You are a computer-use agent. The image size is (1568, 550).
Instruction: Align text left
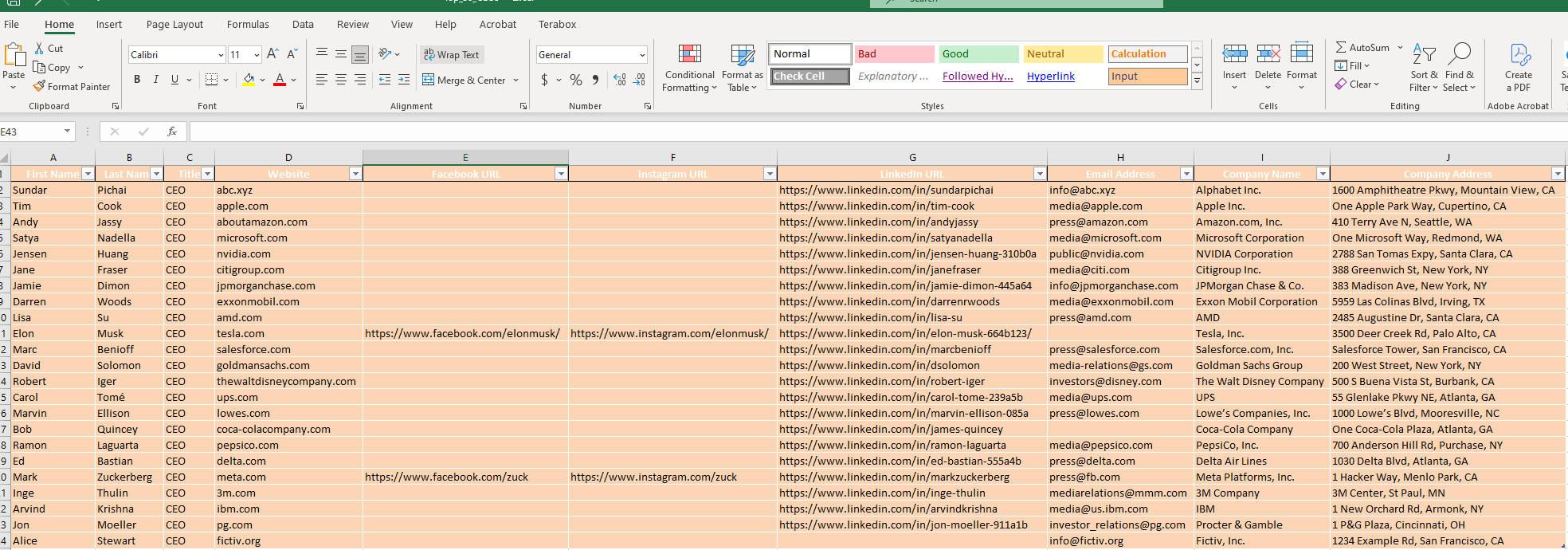tap(322, 80)
